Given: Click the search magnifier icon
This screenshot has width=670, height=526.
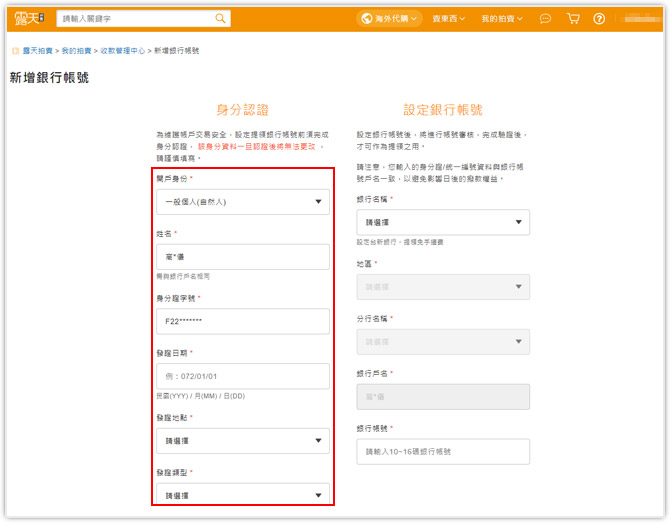Looking at the screenshot, I should coord(220,18).
